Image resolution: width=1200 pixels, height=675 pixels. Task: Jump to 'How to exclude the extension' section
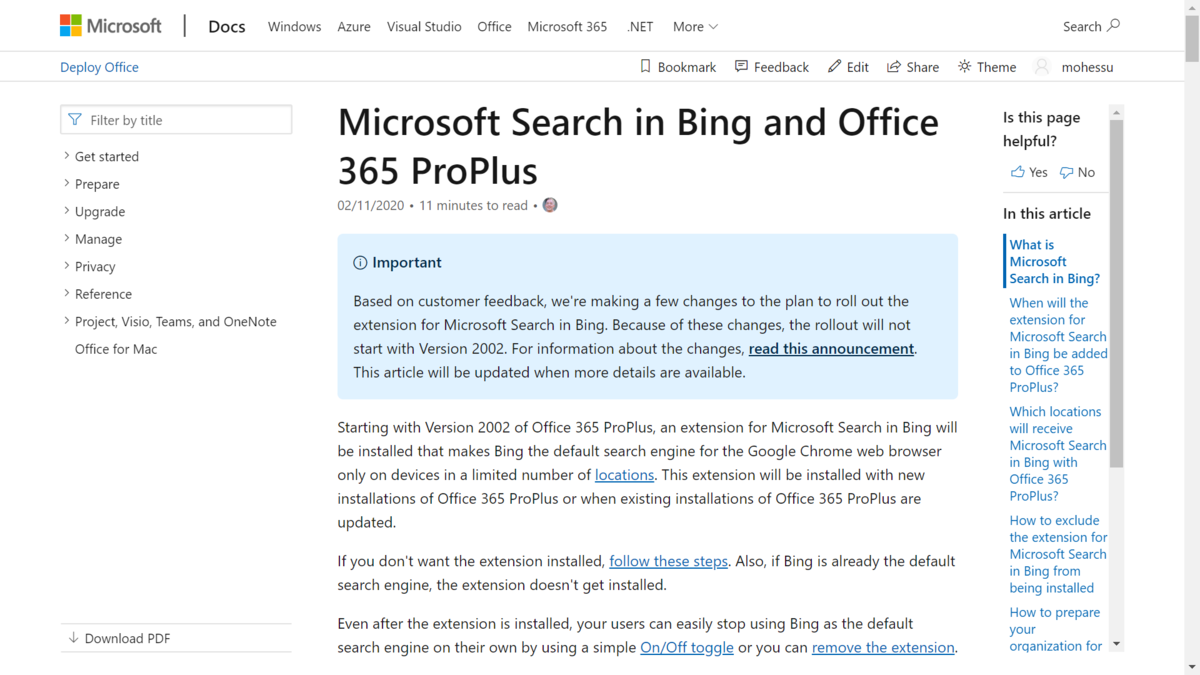click(1058, 554)
